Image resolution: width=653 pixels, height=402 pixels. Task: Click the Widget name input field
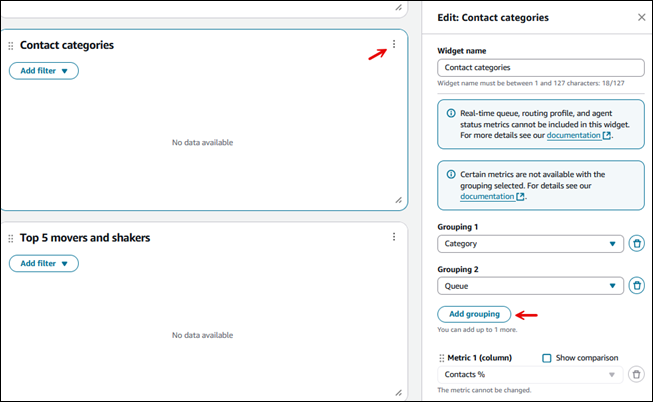point(540,68)
